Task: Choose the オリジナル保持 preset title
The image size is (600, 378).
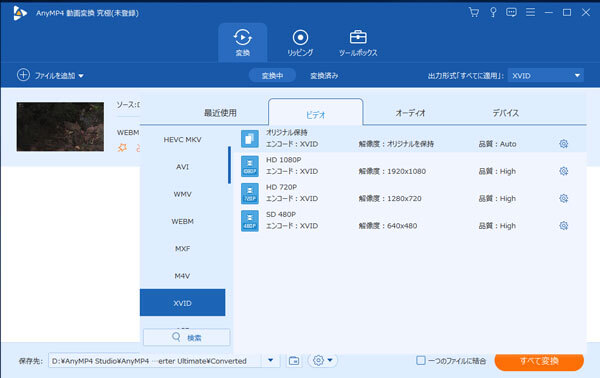Action: [x=287, y=132]
